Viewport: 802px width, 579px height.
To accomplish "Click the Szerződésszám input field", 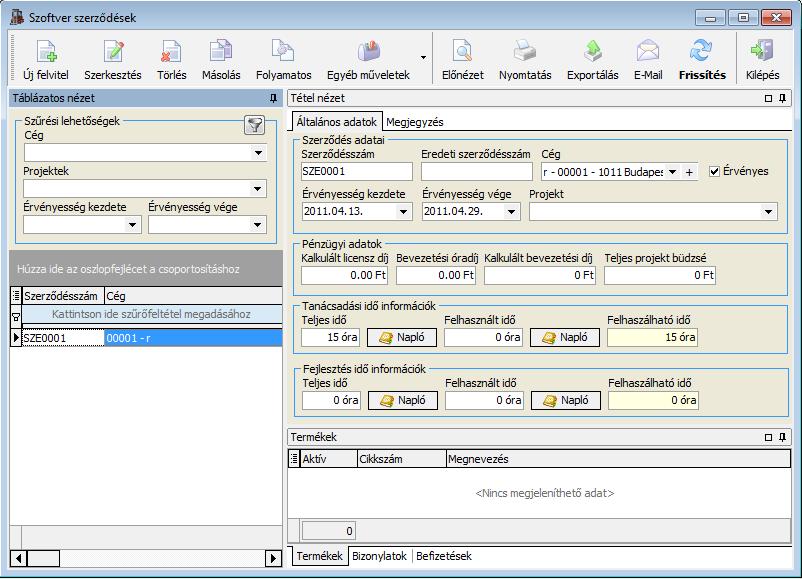I will (x=357, y=171).
